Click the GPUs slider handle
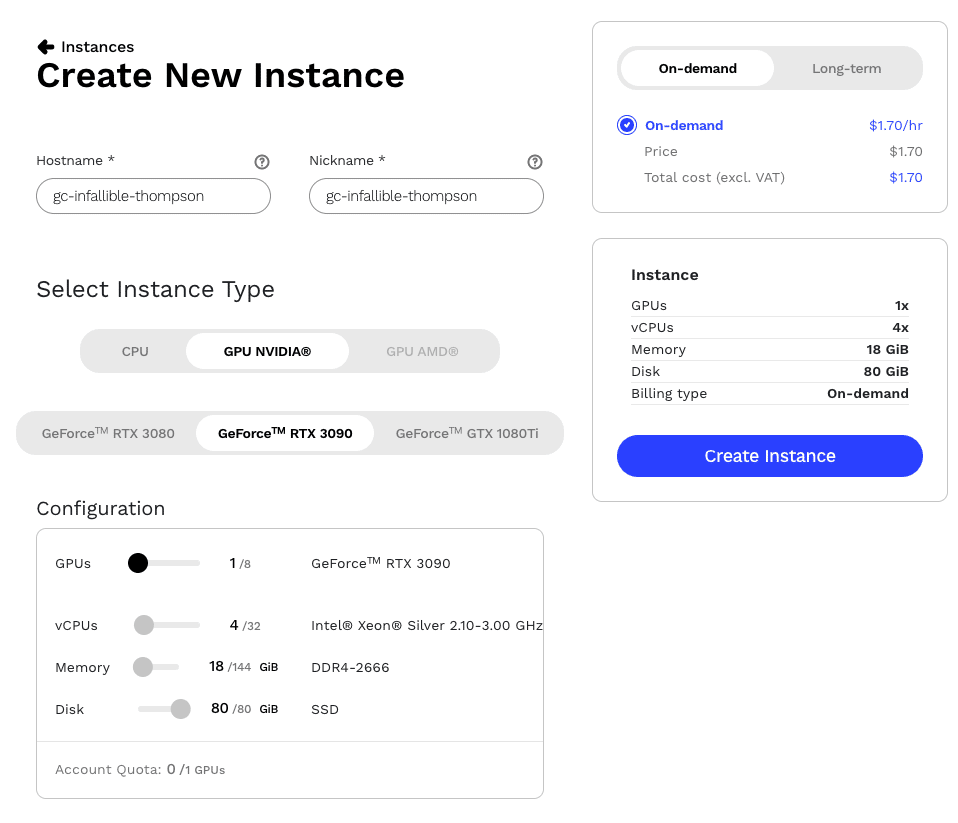Screen dimensions: 958x823 [138, 563]
